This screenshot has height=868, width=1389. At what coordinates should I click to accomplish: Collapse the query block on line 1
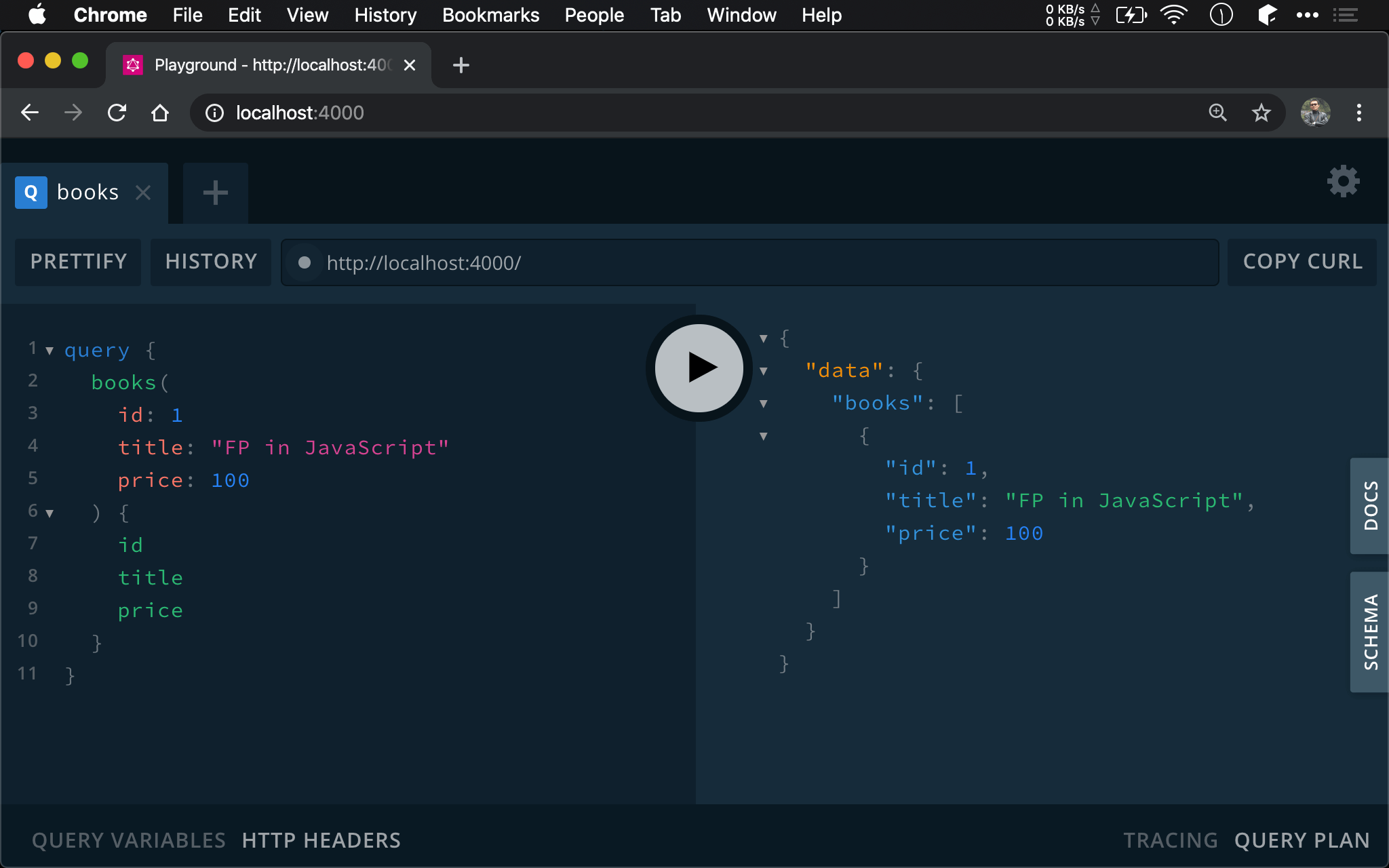(x=50, y=351)
